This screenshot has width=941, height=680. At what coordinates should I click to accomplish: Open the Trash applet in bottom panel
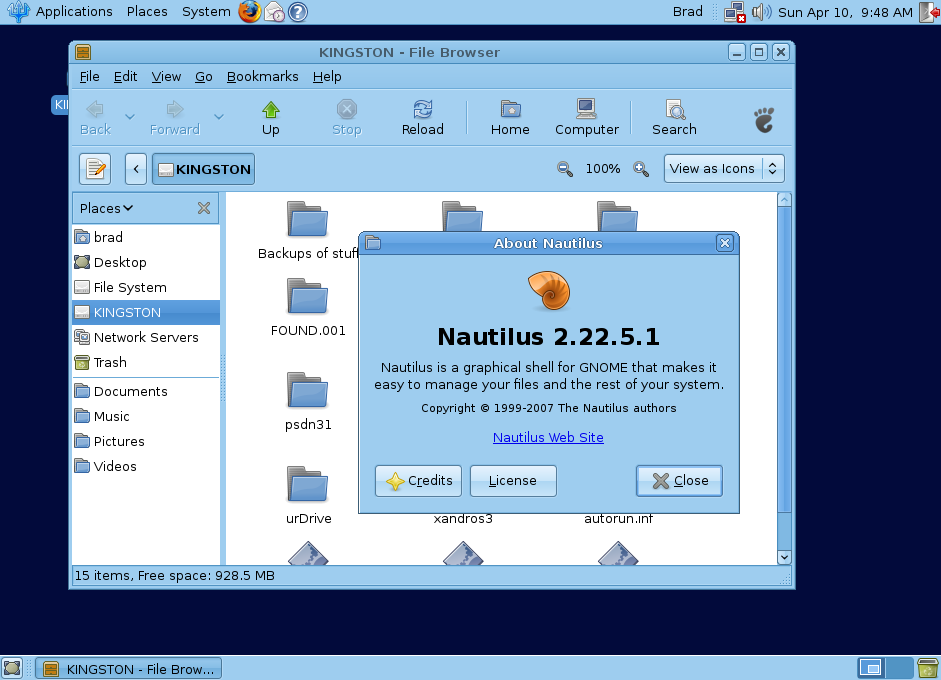(928, 668)
